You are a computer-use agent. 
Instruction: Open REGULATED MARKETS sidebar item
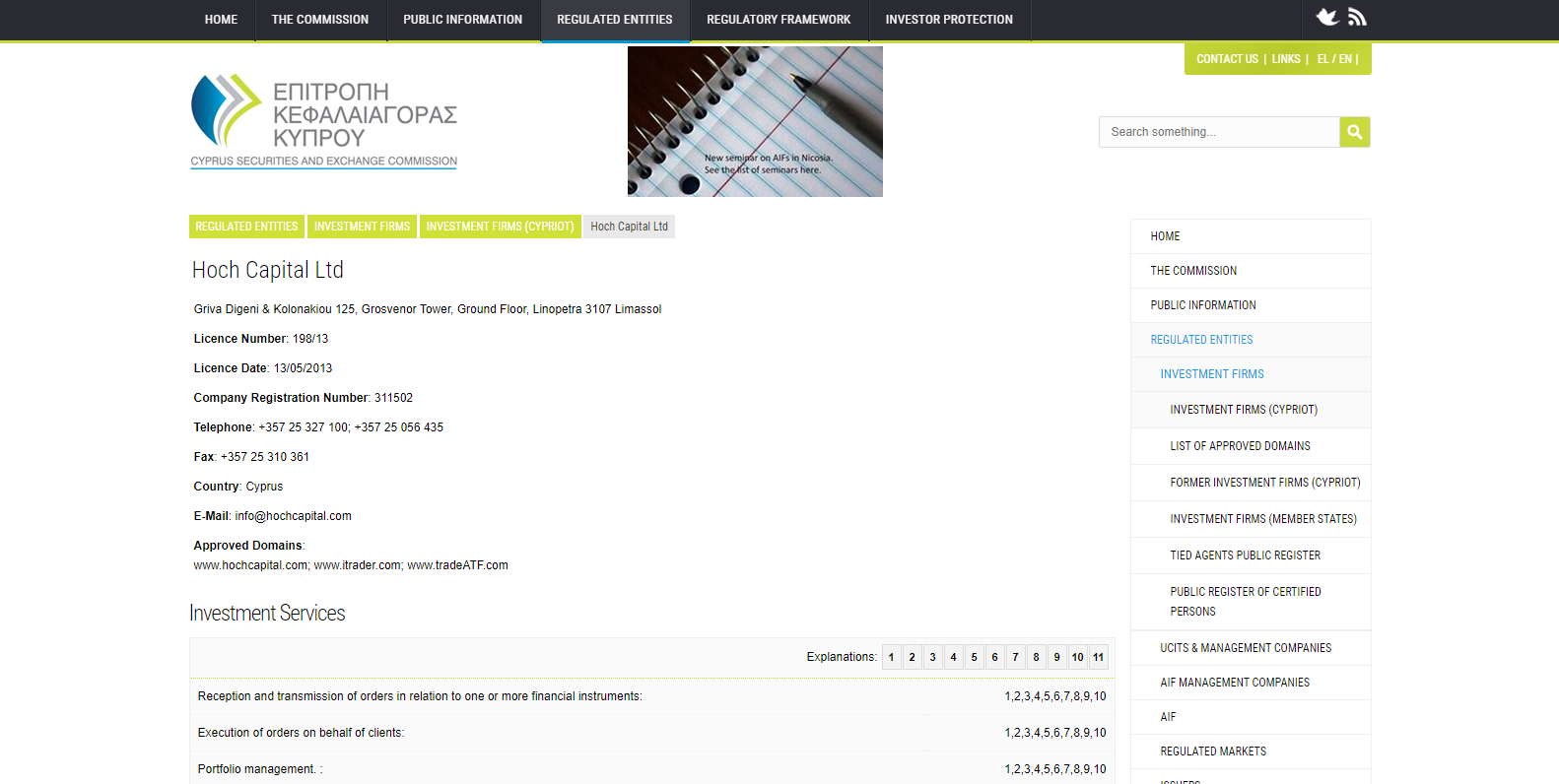[1251, 751]
